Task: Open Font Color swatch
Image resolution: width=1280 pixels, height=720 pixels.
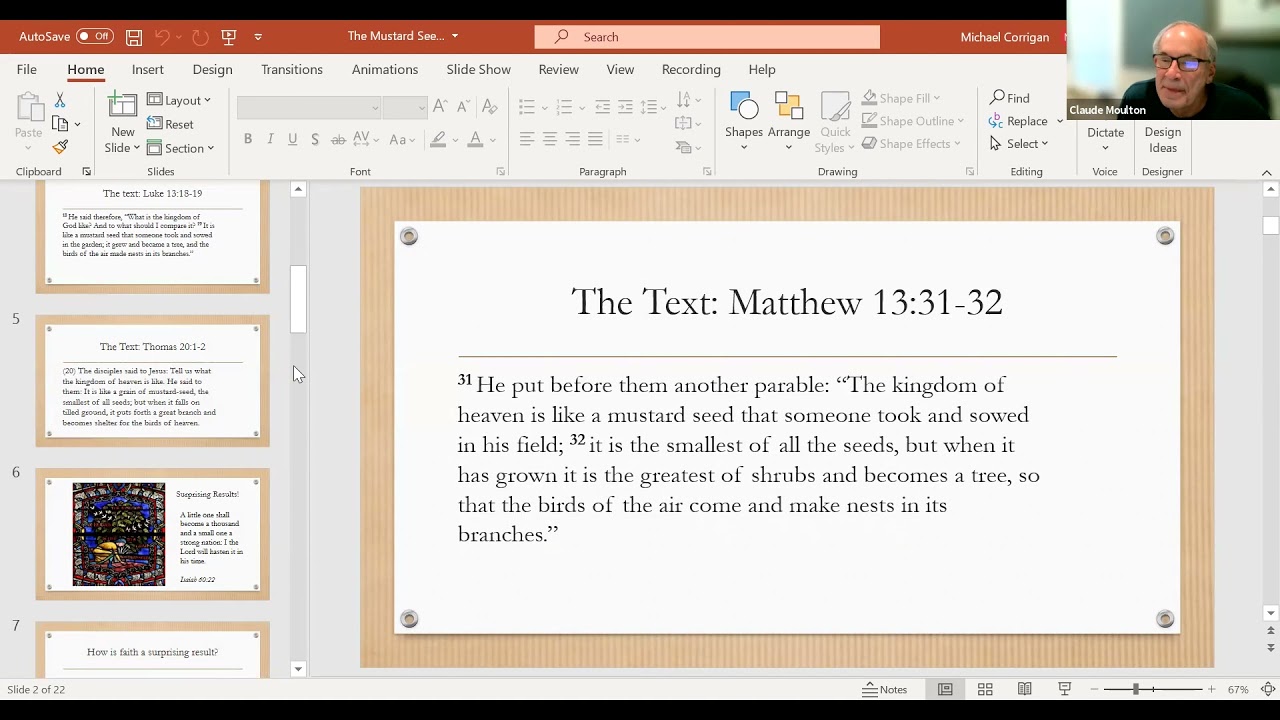Action: click(476, 139)
